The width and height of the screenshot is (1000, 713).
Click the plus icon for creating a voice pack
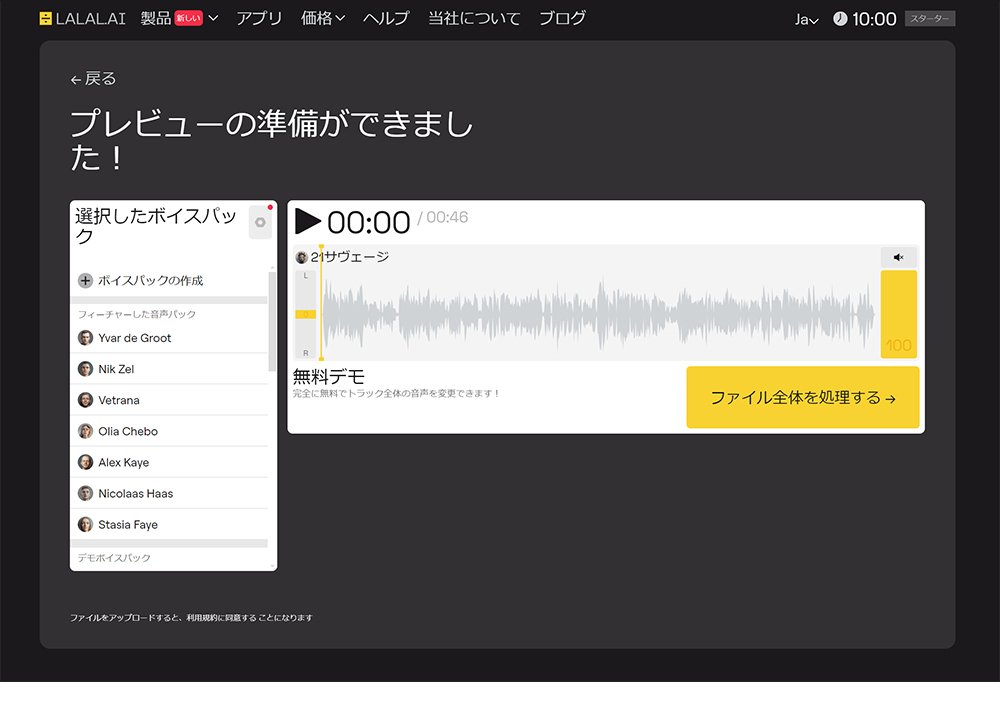click(85, 281)
